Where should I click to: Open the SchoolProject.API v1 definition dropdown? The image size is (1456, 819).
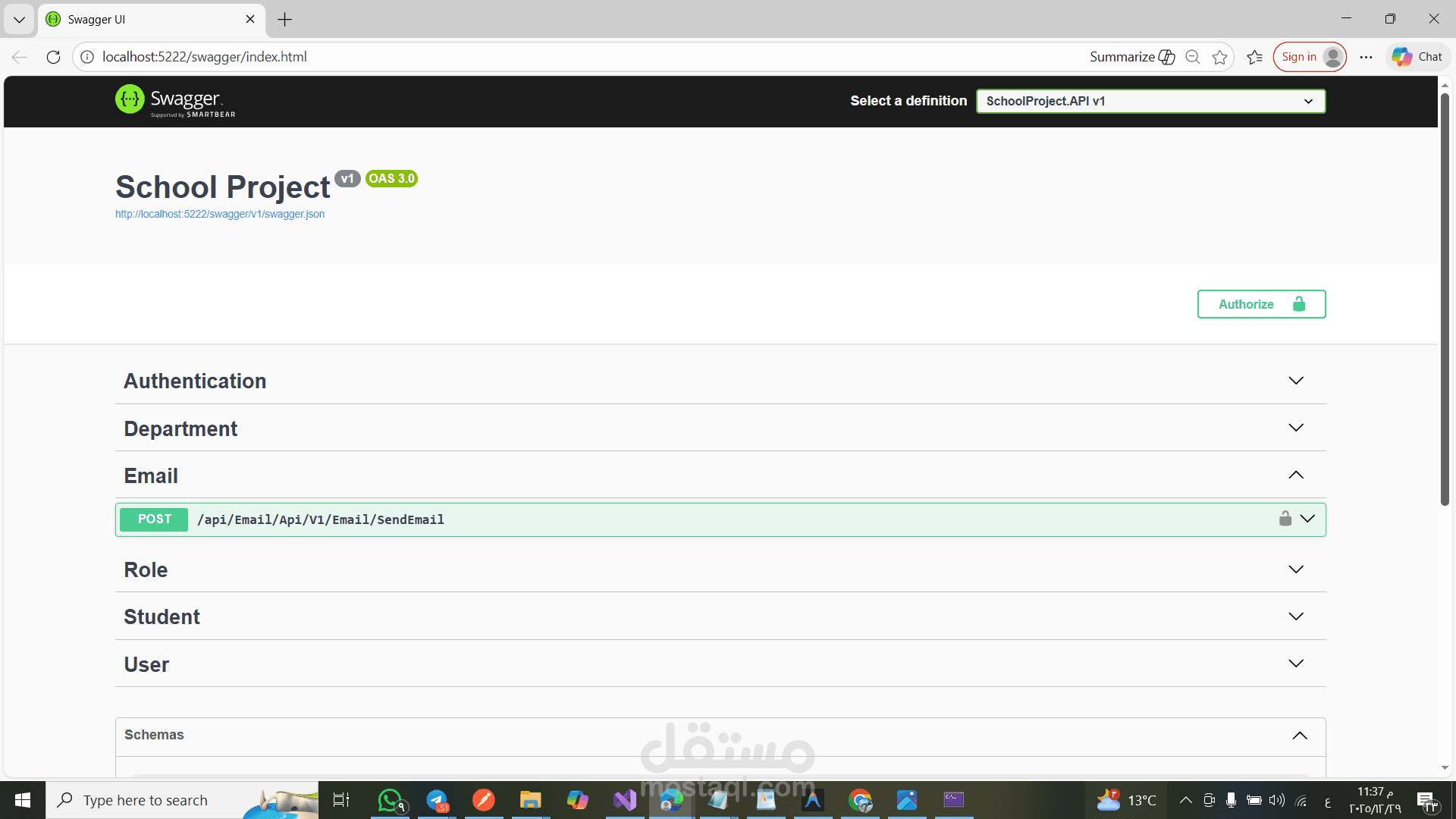1149,101
